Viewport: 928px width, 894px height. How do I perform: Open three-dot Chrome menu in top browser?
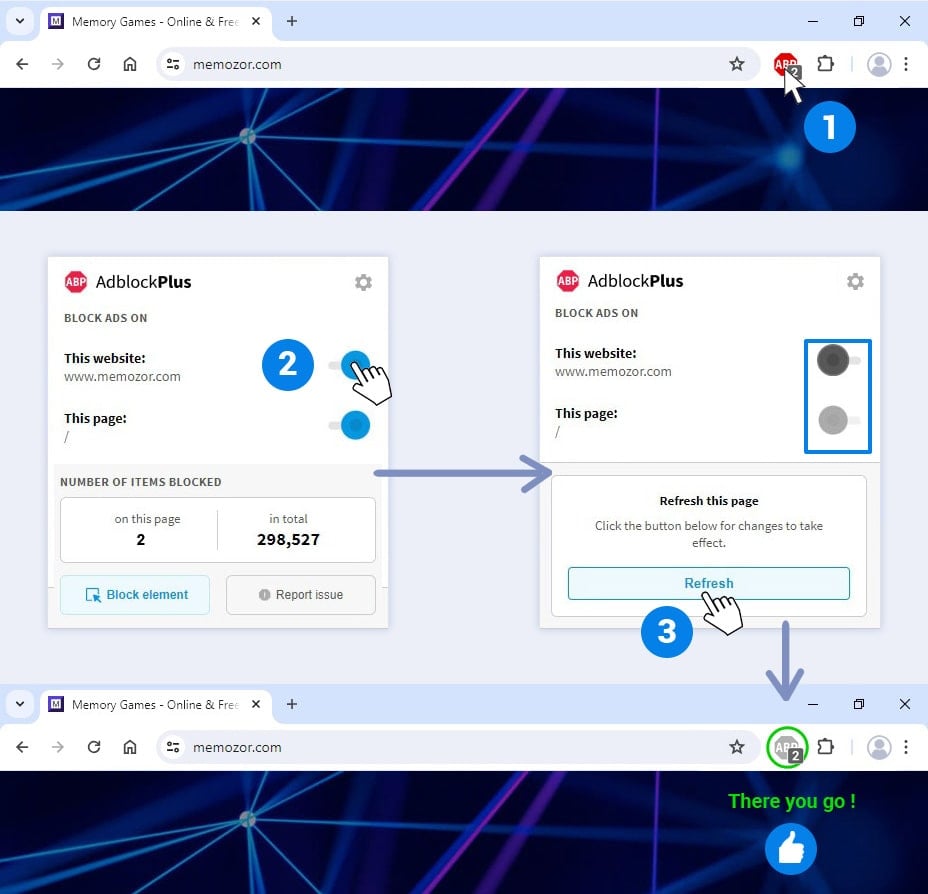pyautogui.click(x=906, y=64)
